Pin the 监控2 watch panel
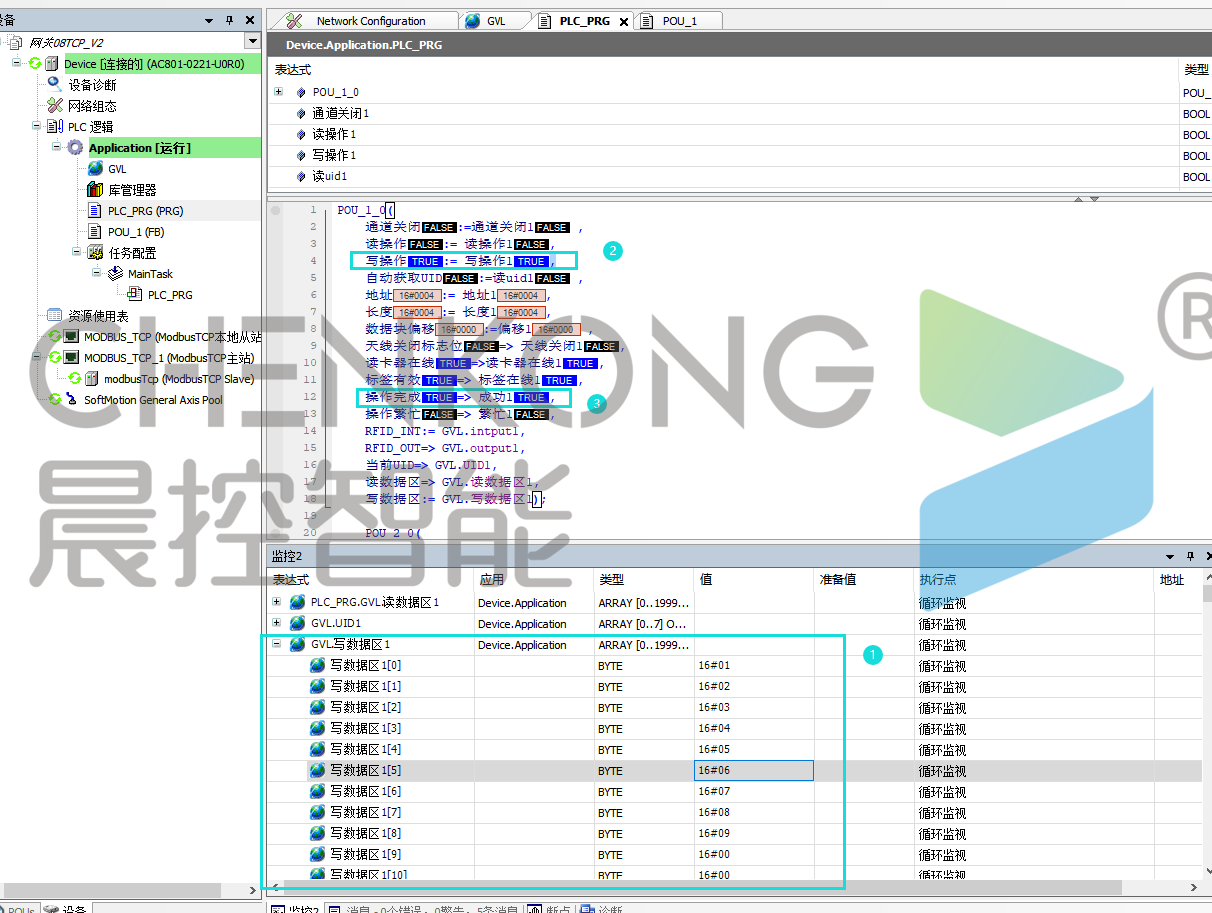1212x913 pixels. (1189, 556)
